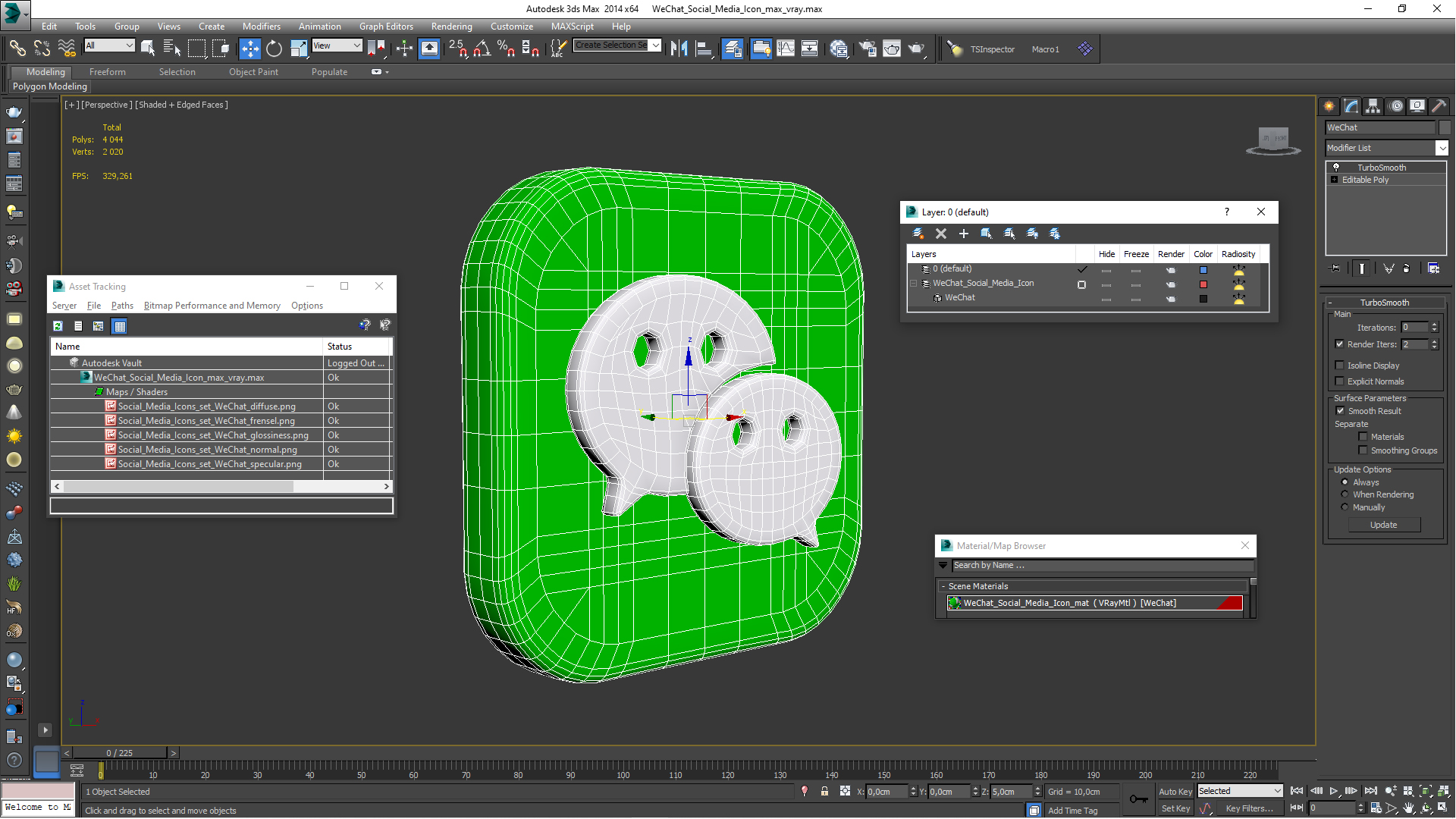
Task: Click the Set Key button
Action: click(x=1175, y=808)
